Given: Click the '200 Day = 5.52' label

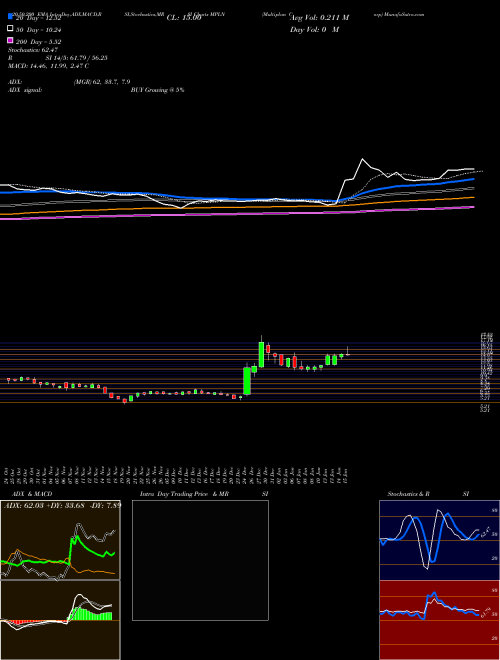Looking at the screenshot, I should pos(39,42).
